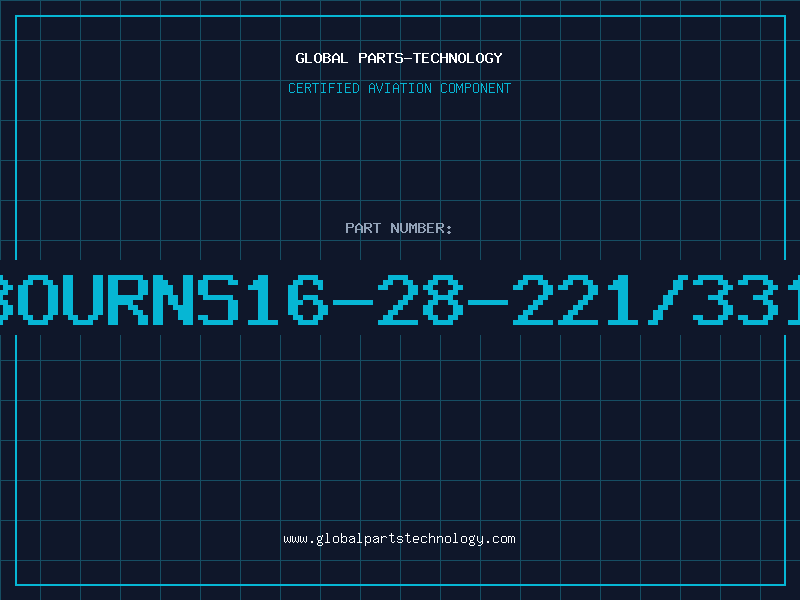This screenshot has width=800, height=600.
Task: Open the www.globalpartstechnology.com link
Action: (x=399, y=539)
